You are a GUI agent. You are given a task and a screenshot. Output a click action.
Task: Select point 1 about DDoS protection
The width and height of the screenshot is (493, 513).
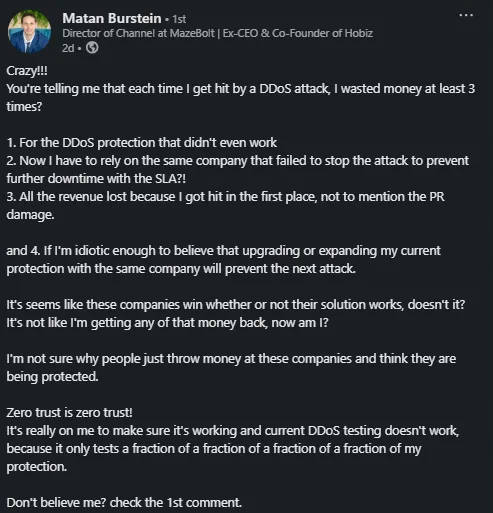click(x=142, y=143)
